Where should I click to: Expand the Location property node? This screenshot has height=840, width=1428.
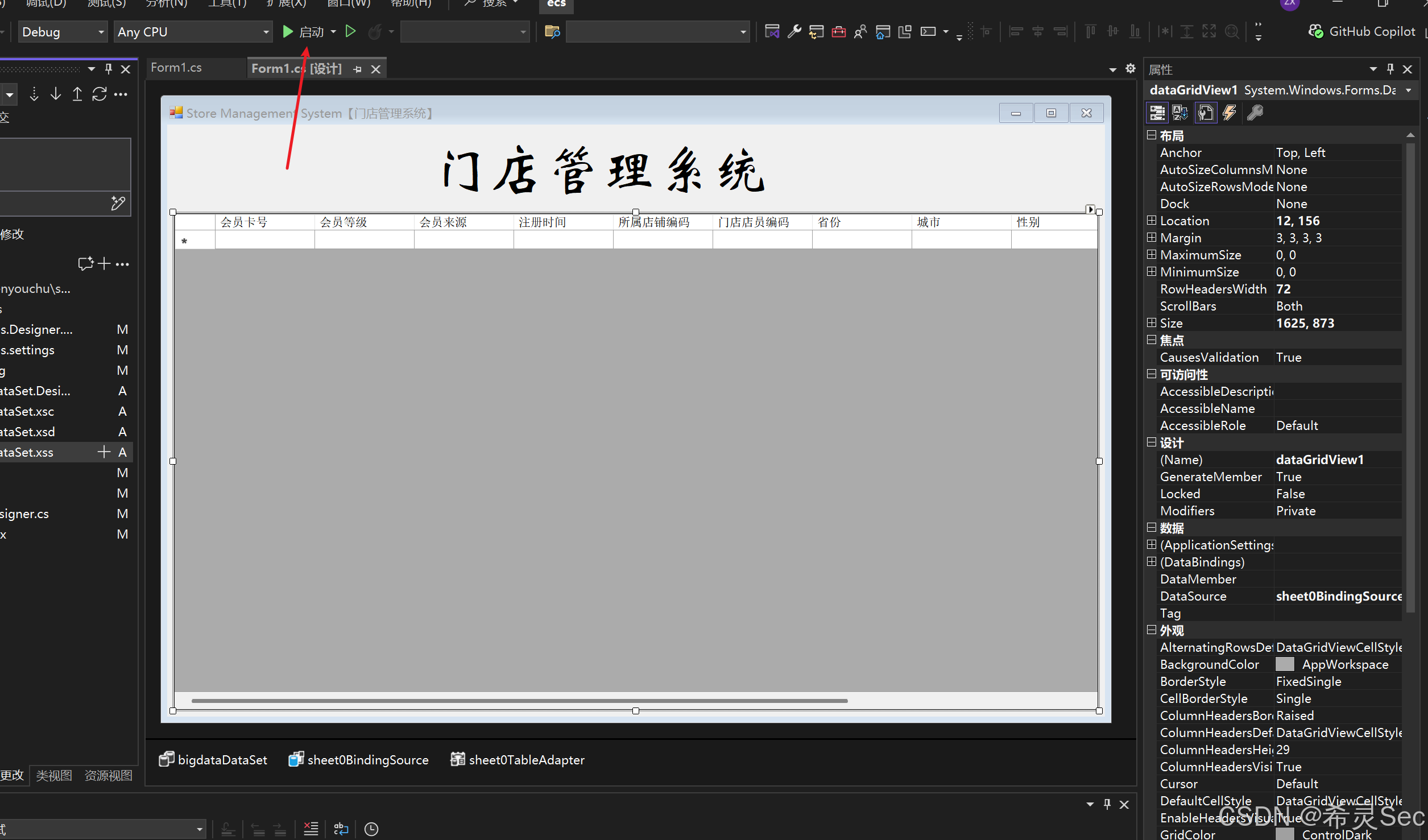1152,221
